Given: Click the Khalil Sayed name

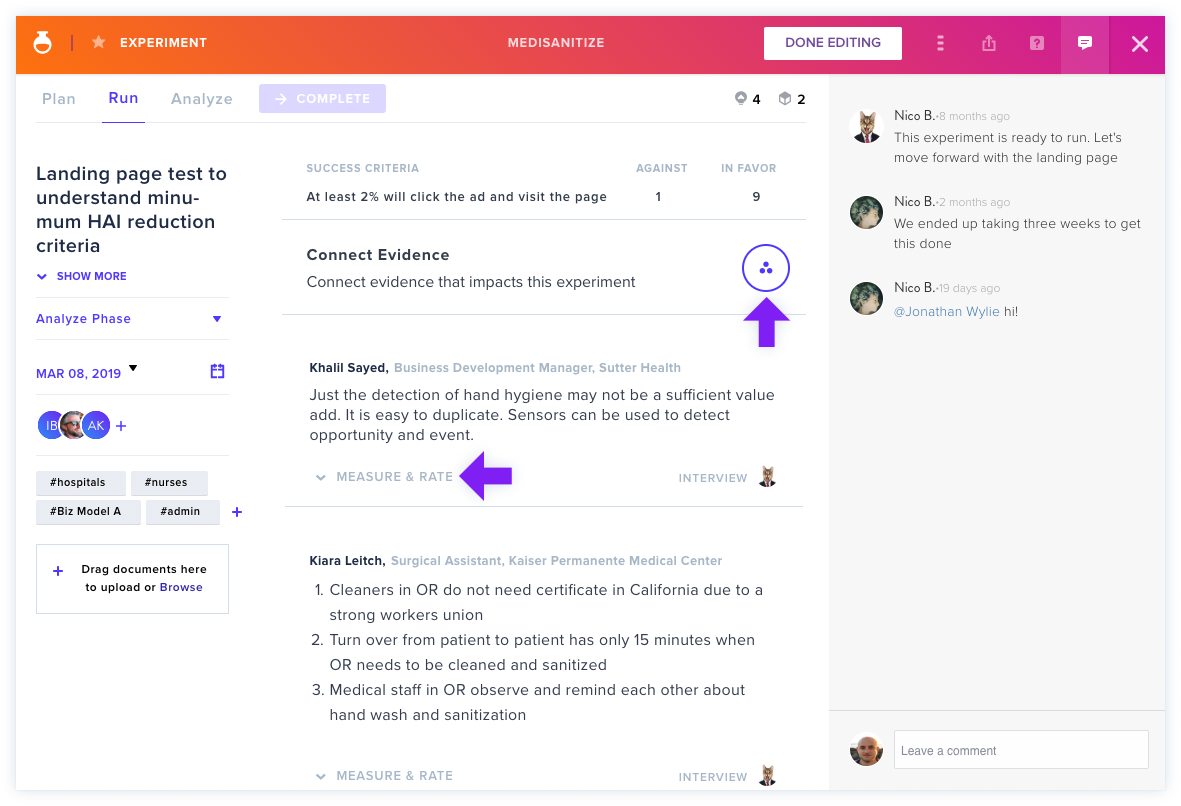Looking at the screenshot, I should tap(349, 368).
